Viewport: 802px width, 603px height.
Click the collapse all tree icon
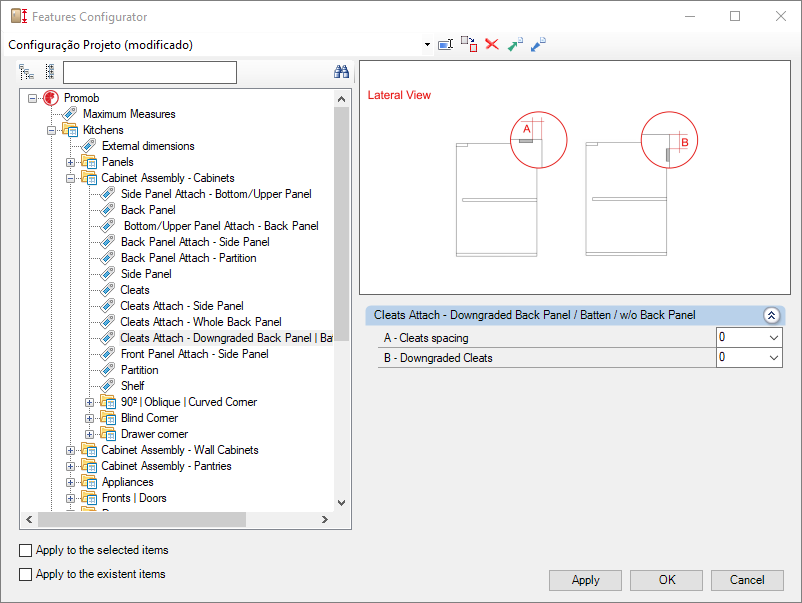50,72
